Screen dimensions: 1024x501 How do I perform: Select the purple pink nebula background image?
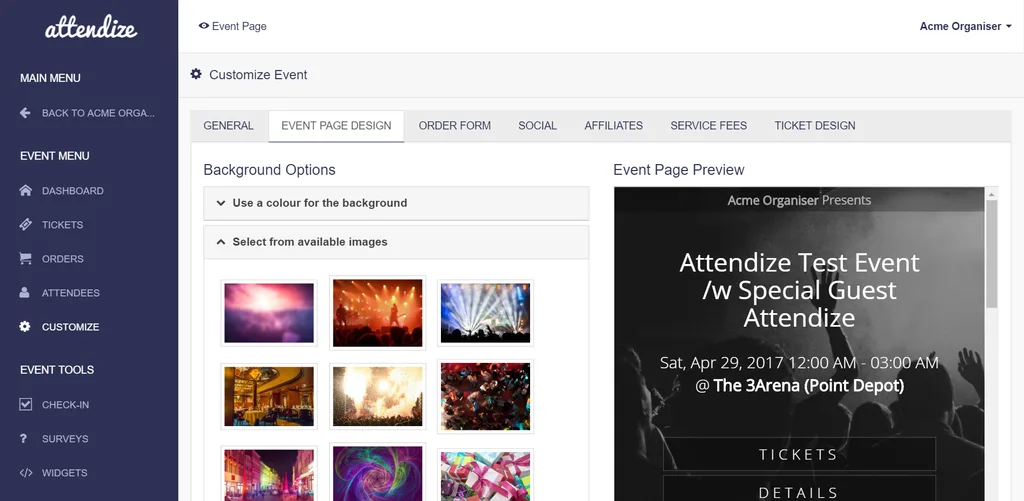pyautogui.click(x=269, y=313)
